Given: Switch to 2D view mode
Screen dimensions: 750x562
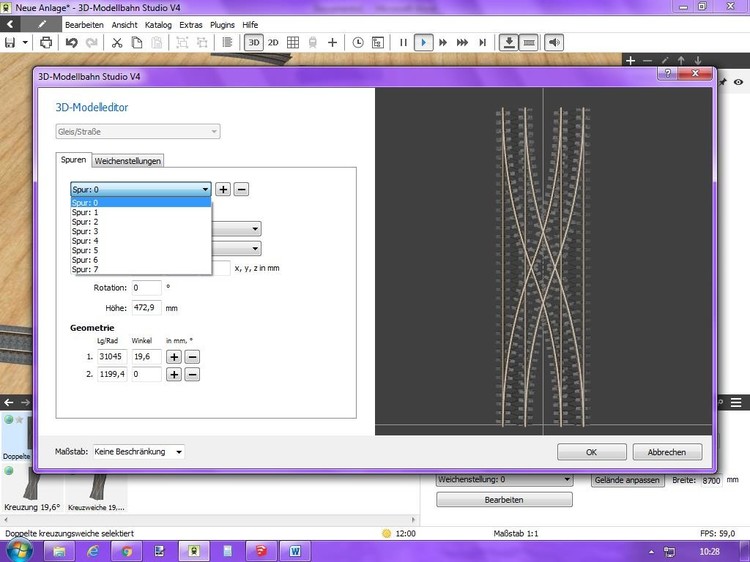Looking at the screenshot, I should pyautogui.click(x=273, y=43).
